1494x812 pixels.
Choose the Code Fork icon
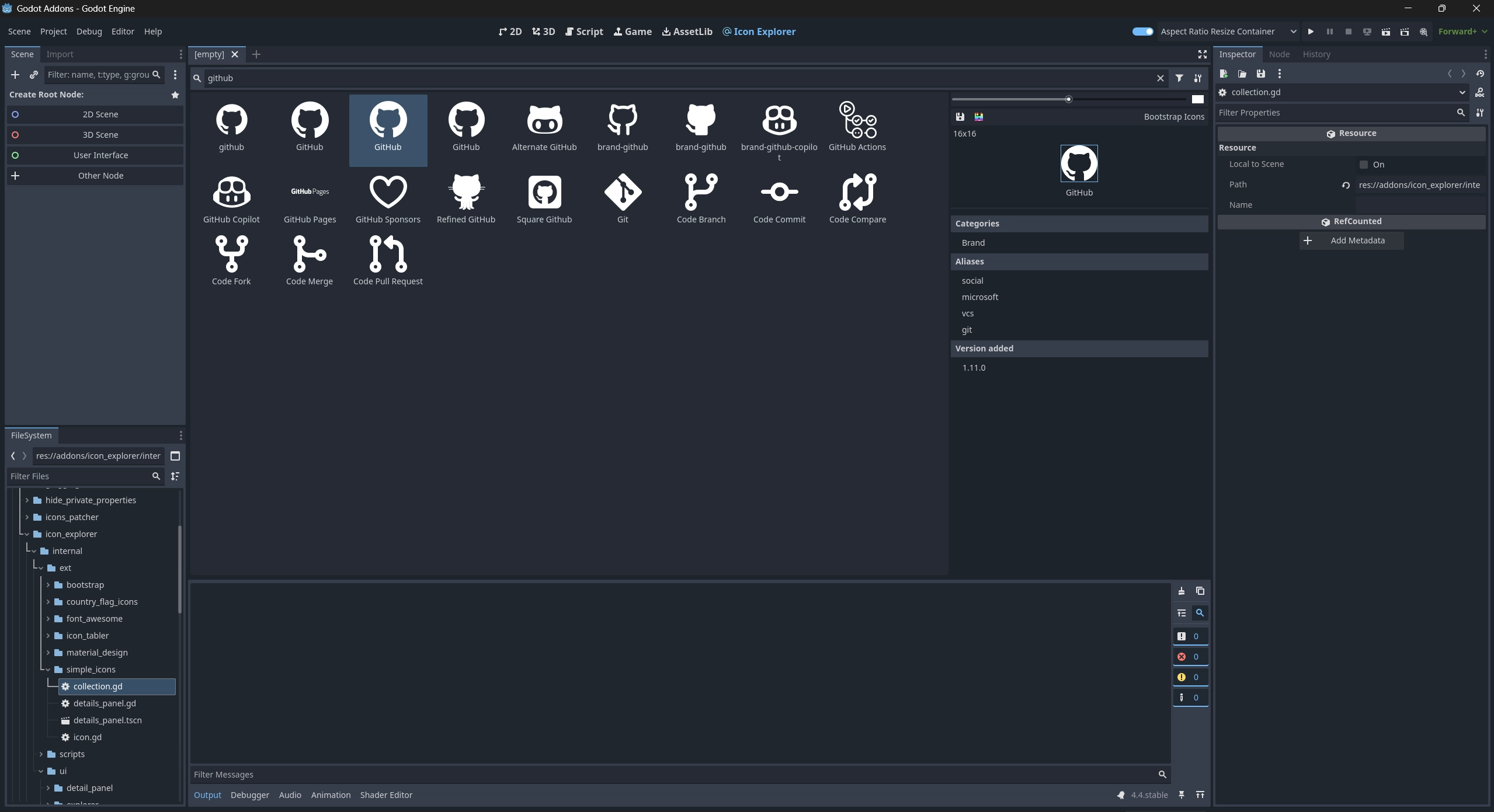pos(231,260)
